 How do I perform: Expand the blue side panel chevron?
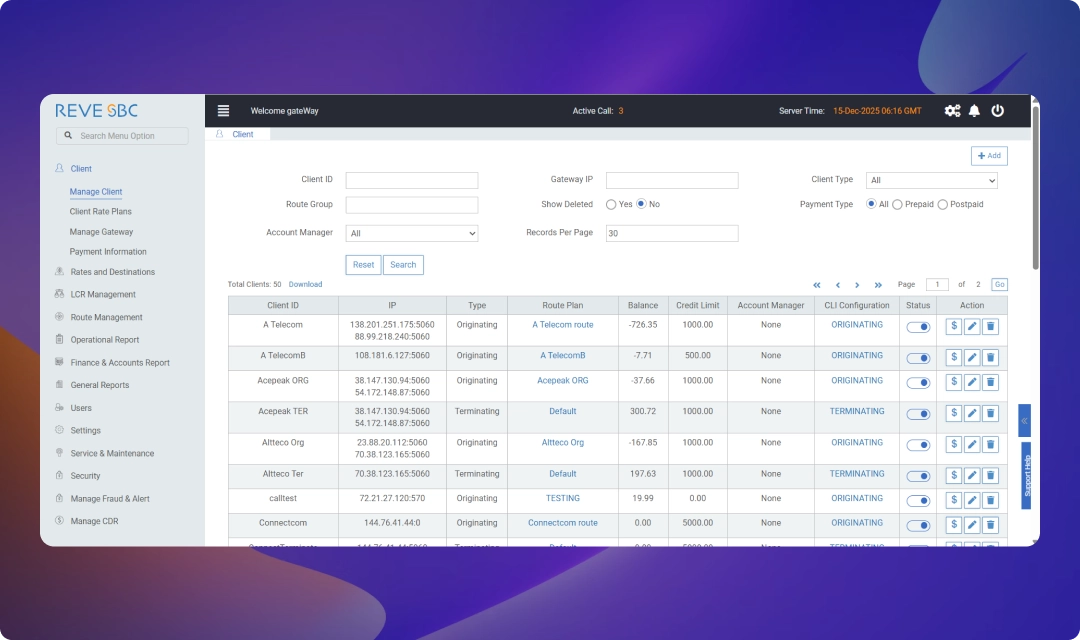[x=1024, y=420]
